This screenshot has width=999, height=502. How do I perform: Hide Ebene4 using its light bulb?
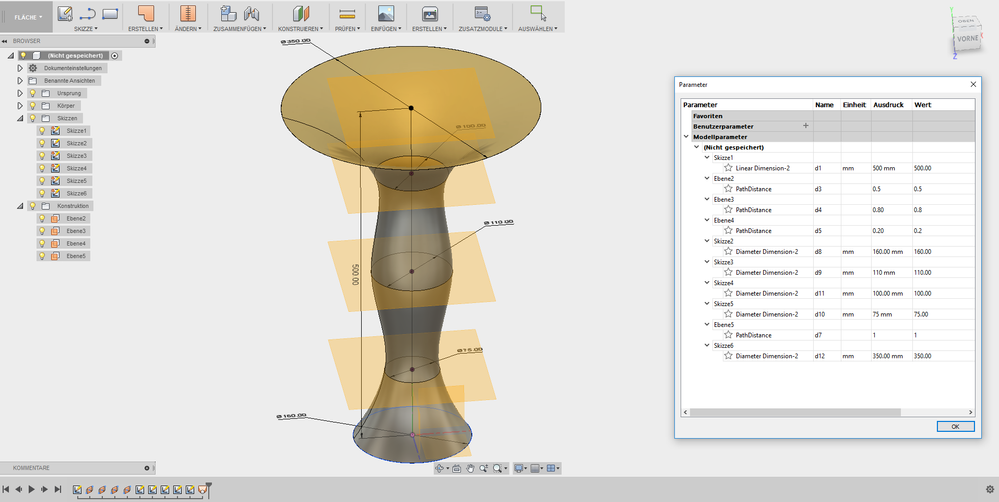(42, 243)
